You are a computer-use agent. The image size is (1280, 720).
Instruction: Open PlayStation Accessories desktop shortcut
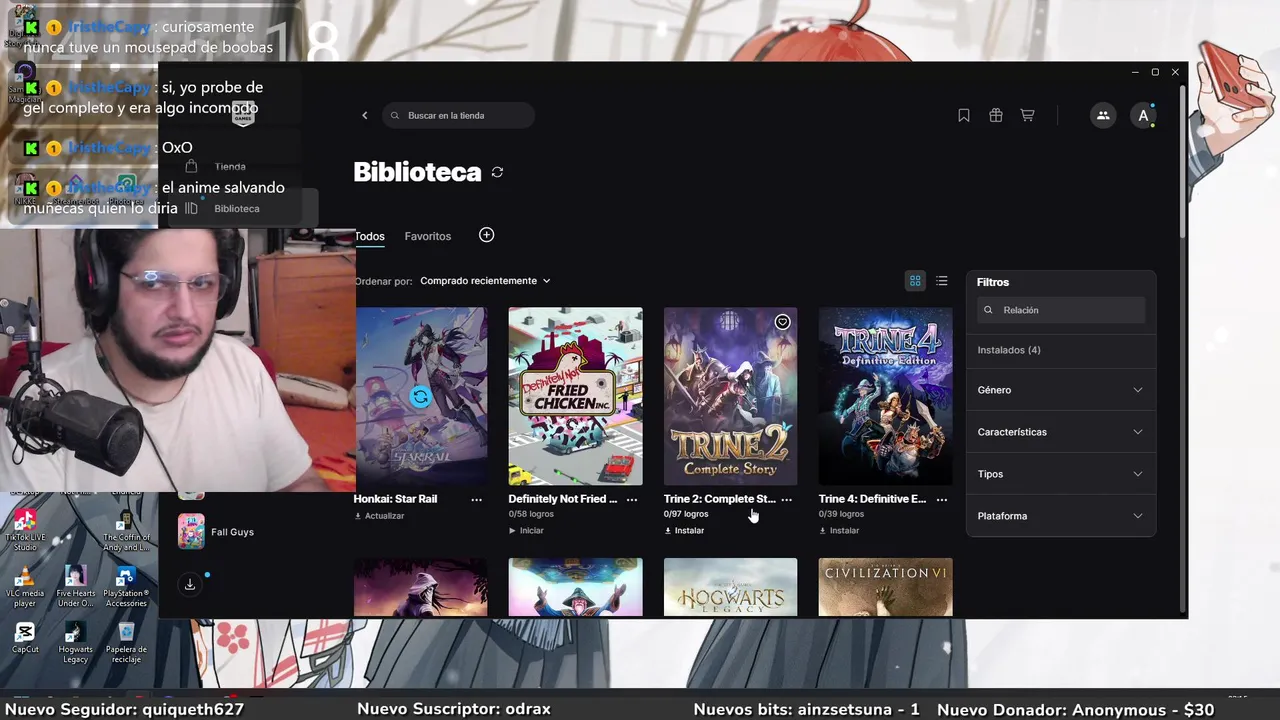click(126, 586)
